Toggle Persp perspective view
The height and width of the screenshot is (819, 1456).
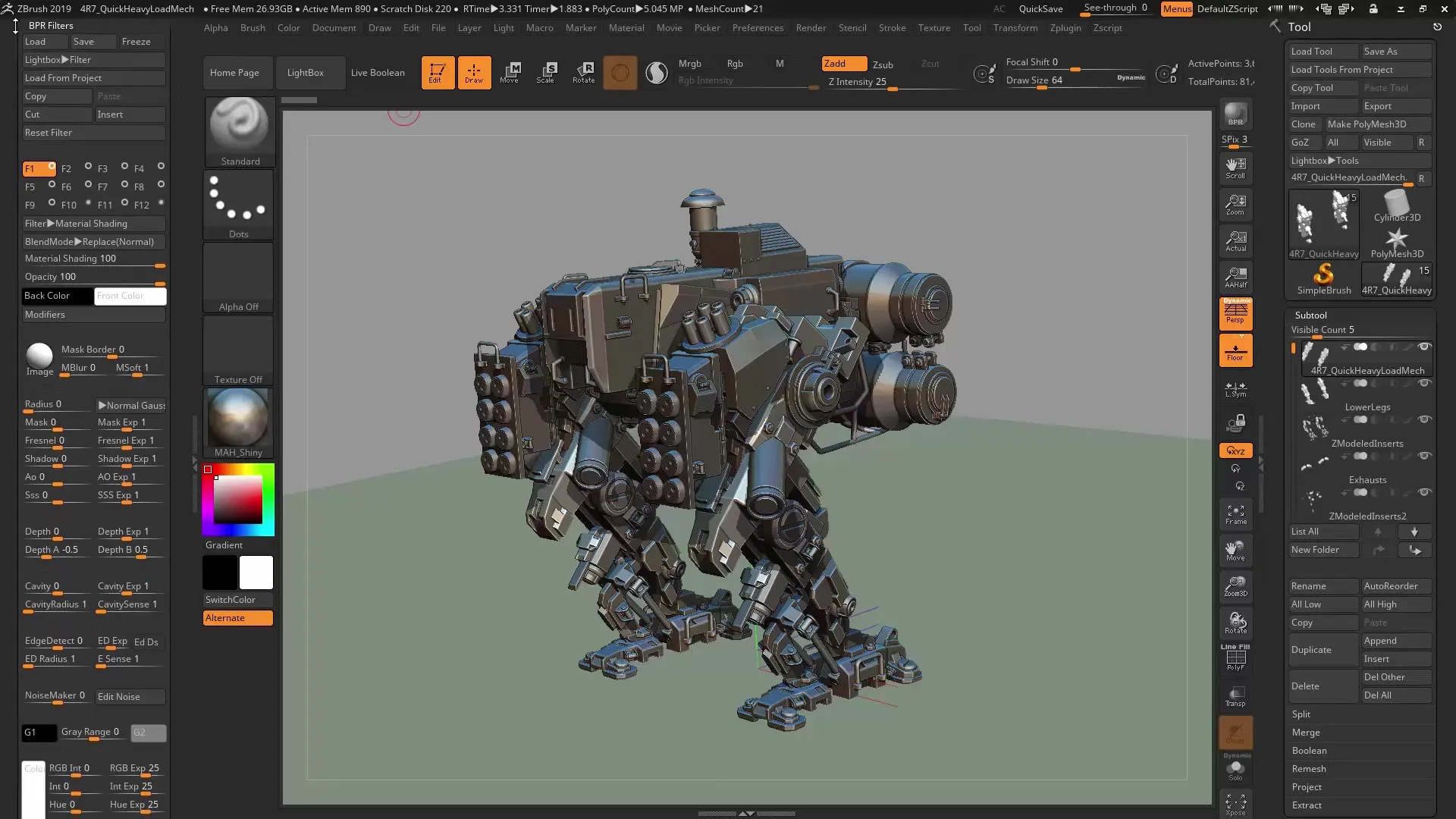coord(1235,313)
